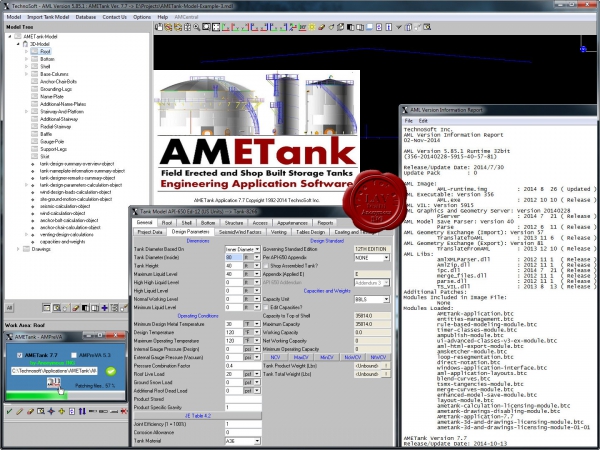Expand the Stairway-And-Platform tree node
600x450 pixels.
26,111
